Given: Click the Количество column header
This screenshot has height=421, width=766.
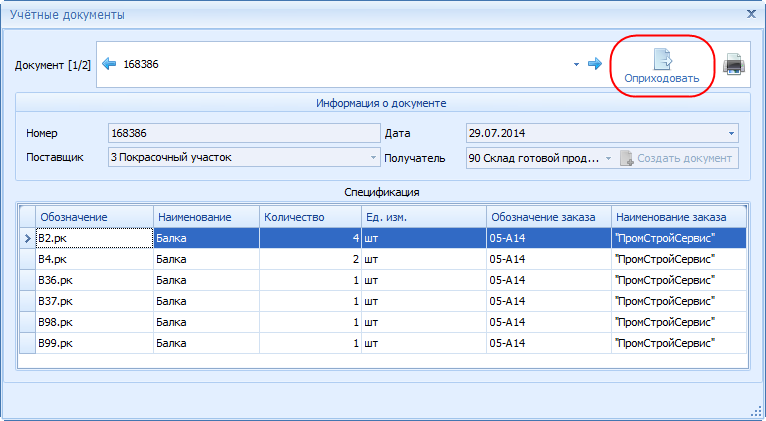Looking at the screenshot, I should (309, 217).
